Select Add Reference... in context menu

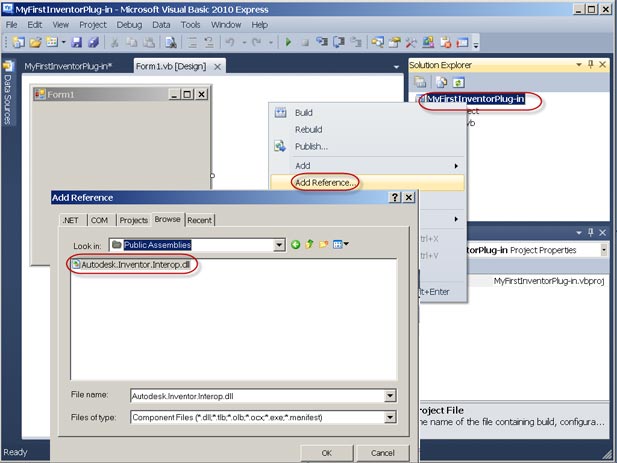(326, 182)
